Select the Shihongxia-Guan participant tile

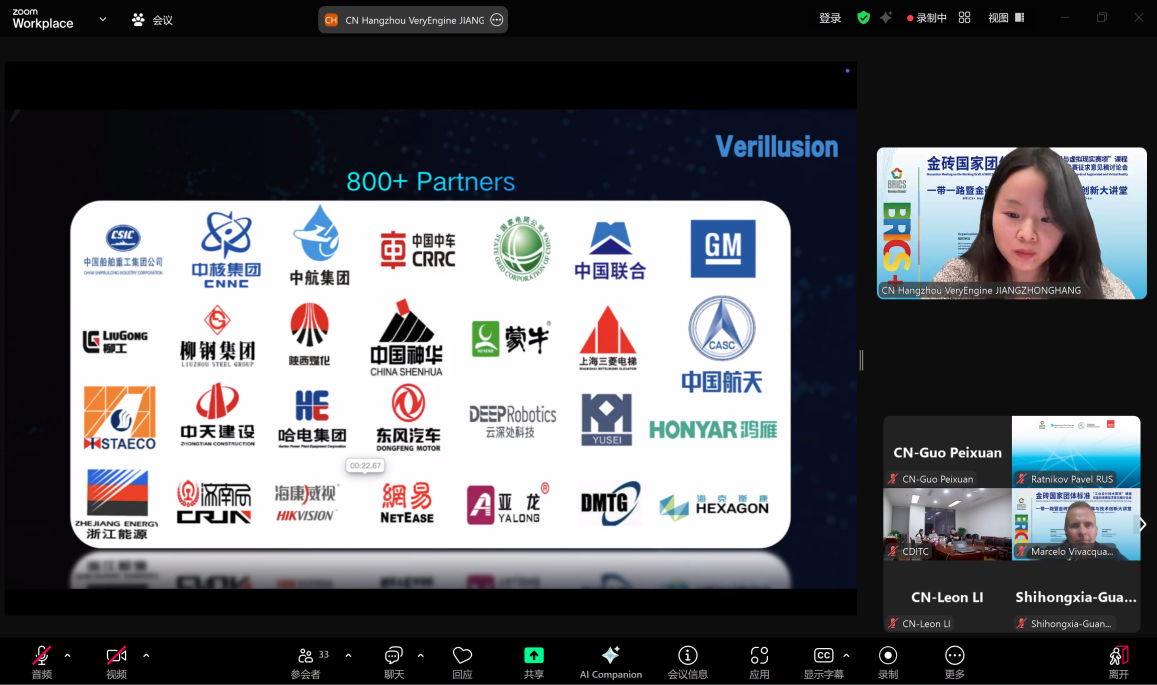1076,596
